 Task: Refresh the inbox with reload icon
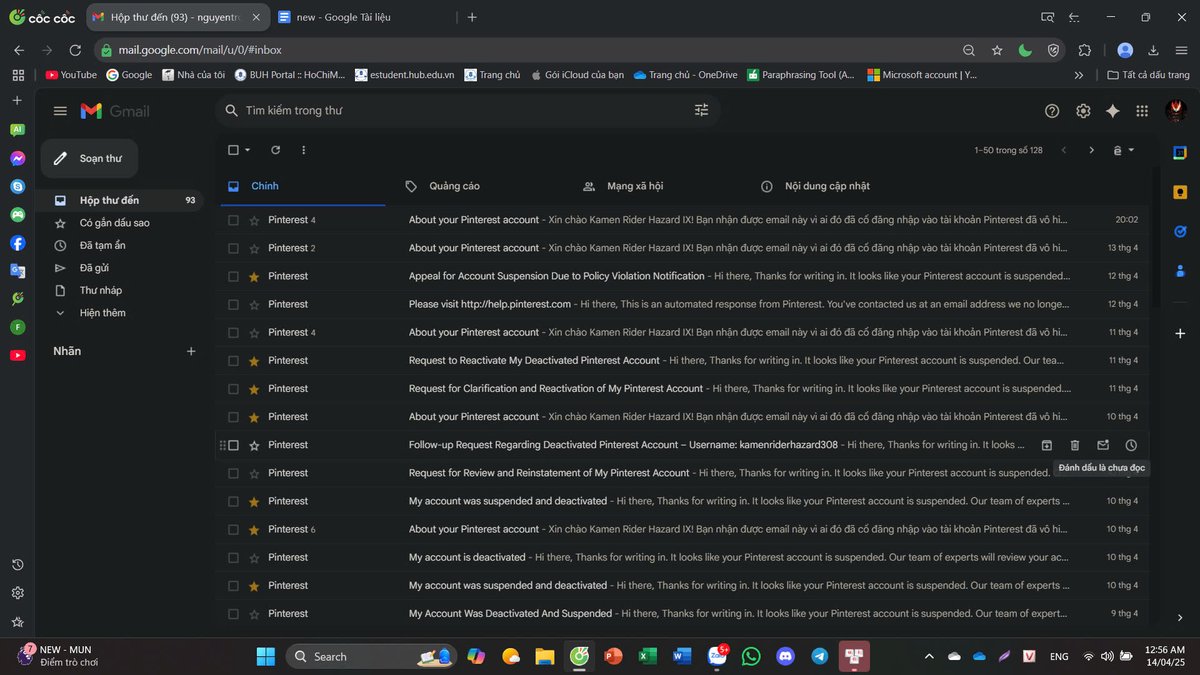[275, 150]
